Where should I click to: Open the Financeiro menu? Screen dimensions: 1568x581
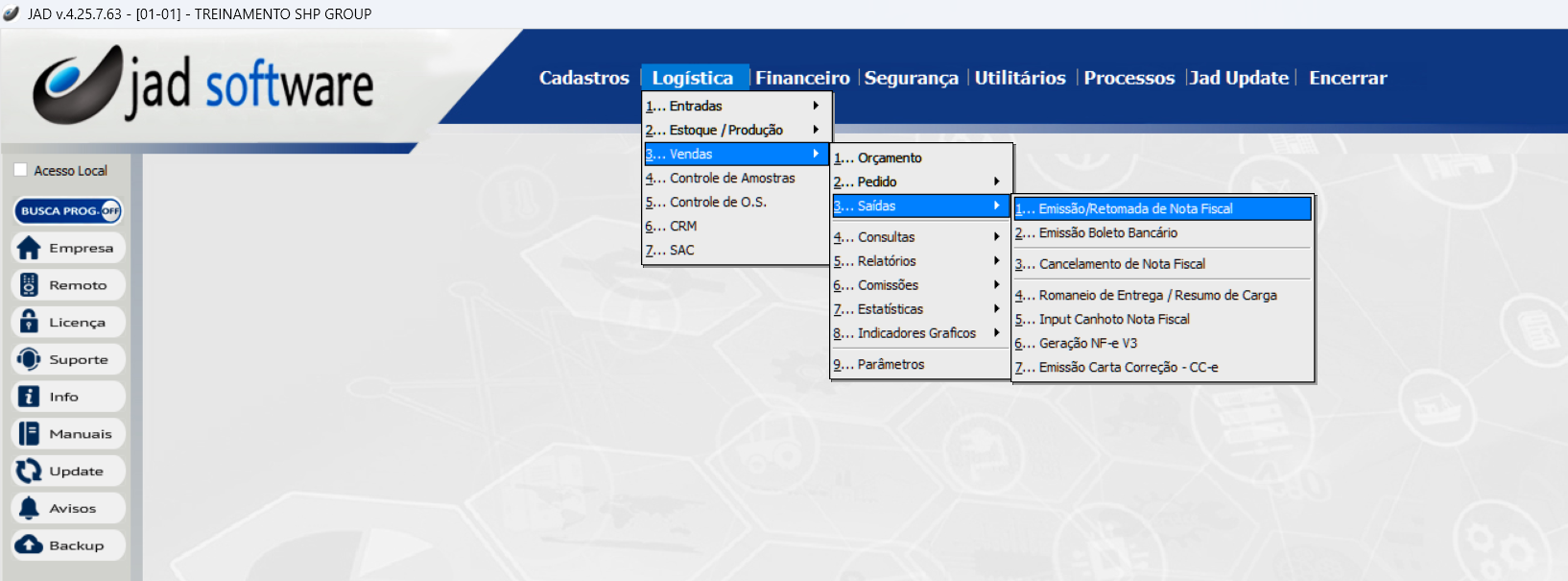pos(802,78)
